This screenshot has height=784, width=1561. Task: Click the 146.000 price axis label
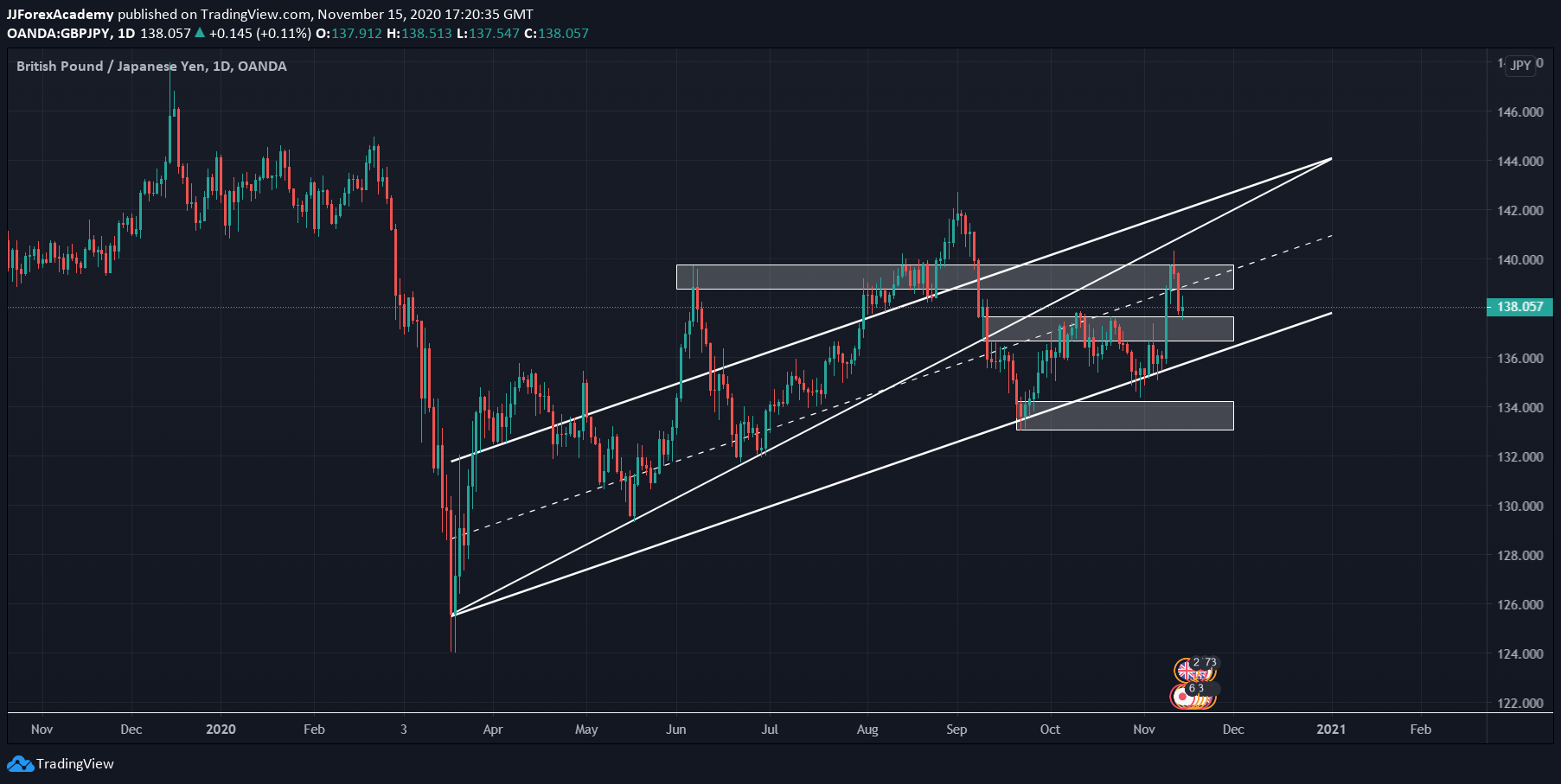click(1520, 112)
